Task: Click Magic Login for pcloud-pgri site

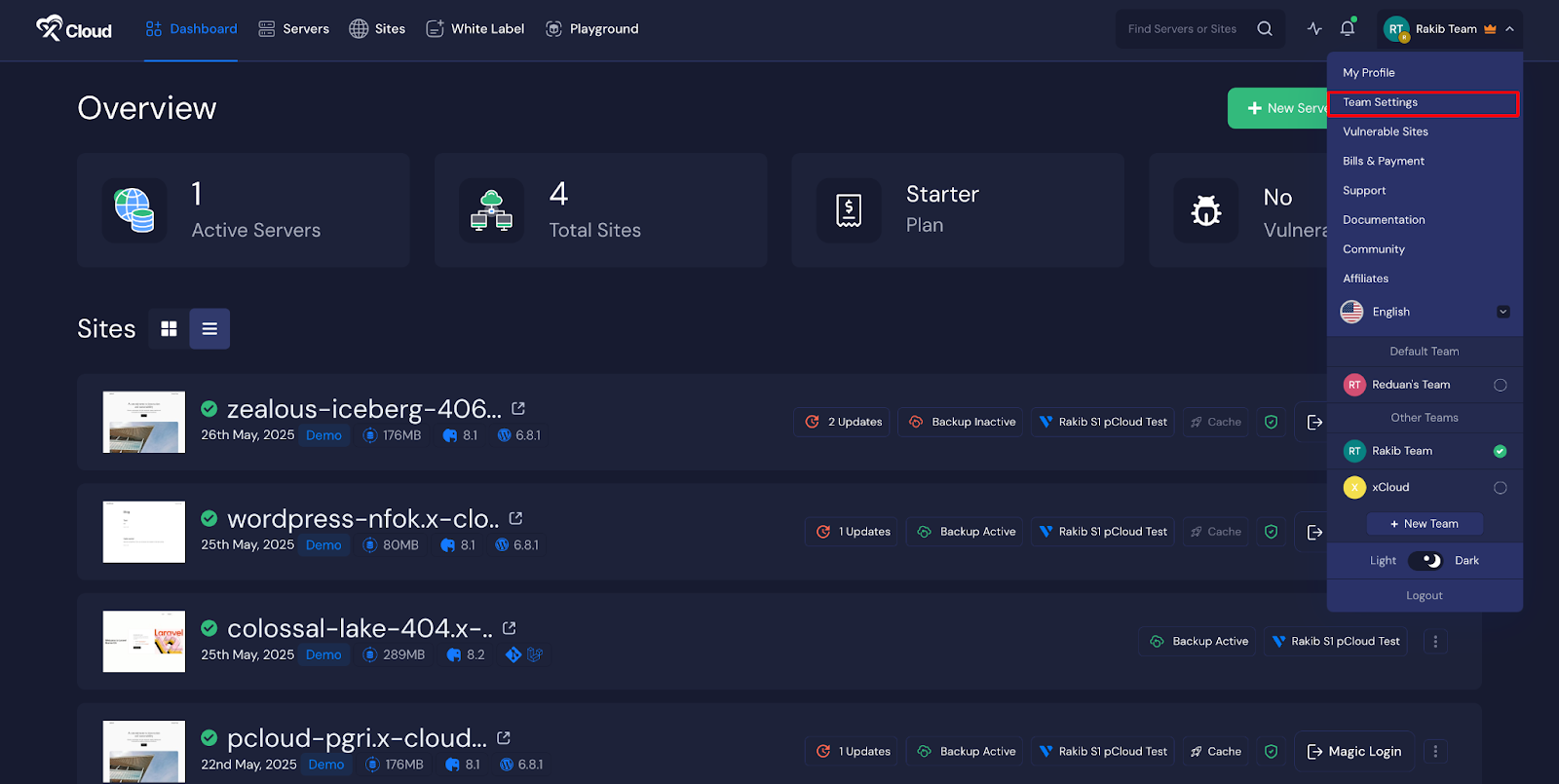Action: [x=1353, y=751]
